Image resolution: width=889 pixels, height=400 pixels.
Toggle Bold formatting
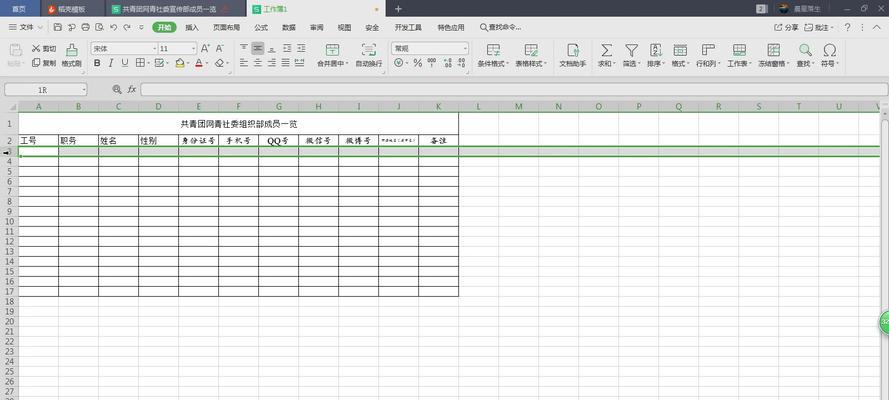tap(97, 63)
